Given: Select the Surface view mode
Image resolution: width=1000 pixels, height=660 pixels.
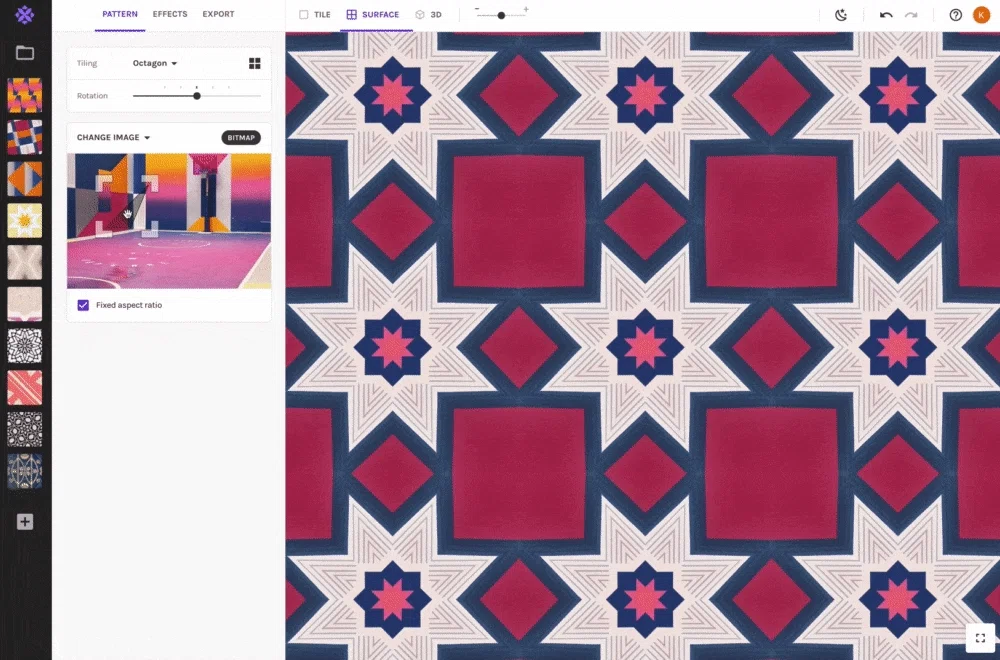Looking at the screenshot, I should coord(373,15).
